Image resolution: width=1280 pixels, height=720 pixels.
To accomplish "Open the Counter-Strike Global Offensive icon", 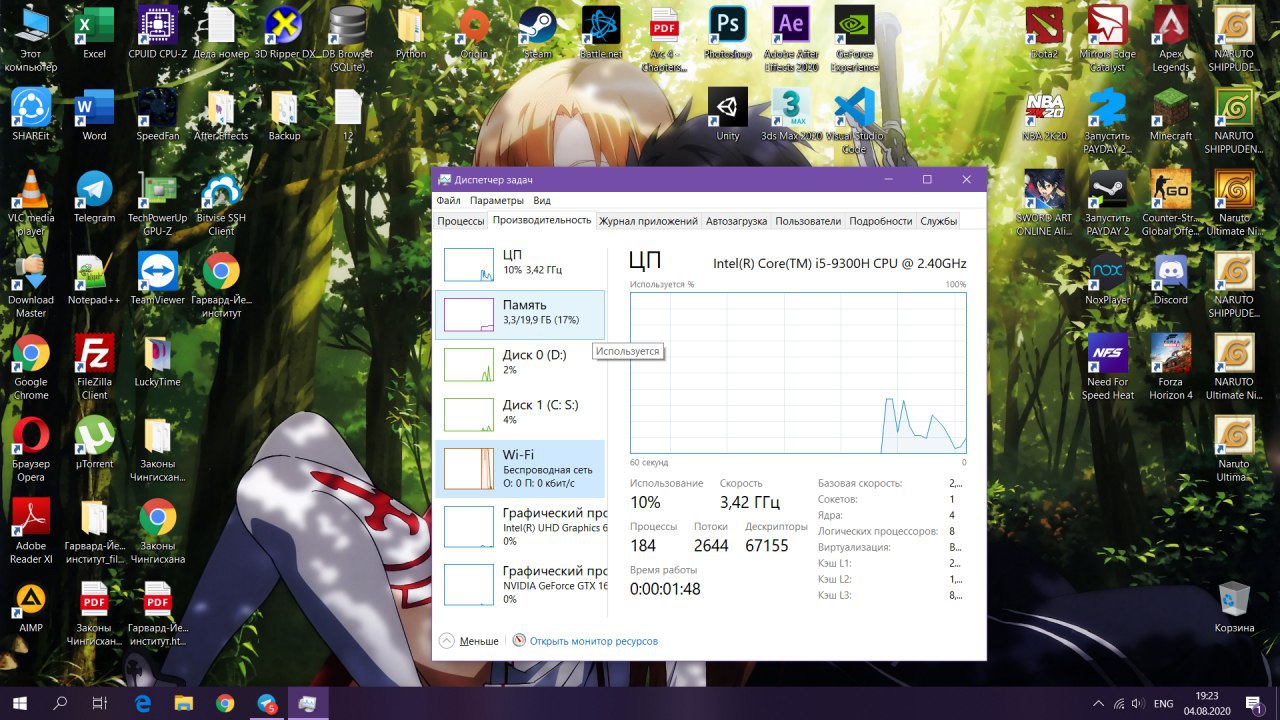I will tap(1171, 202).
